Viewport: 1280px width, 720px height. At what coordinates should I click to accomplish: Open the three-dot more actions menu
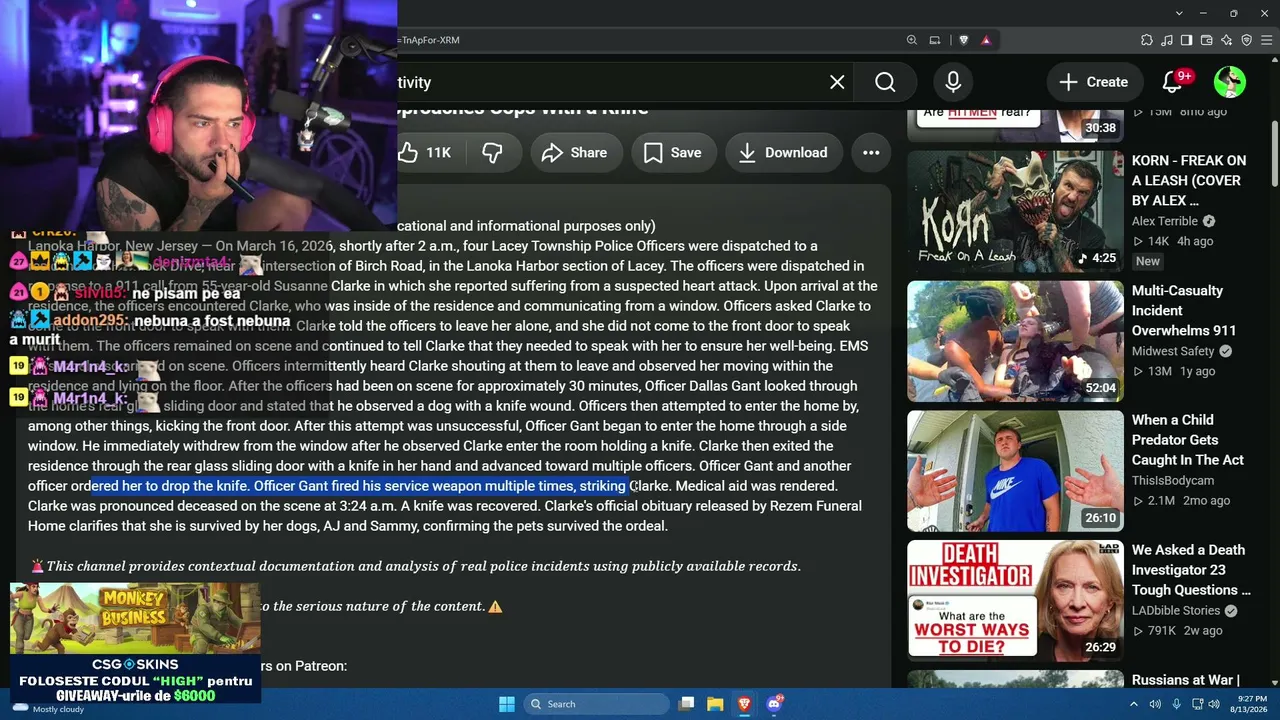coord(871,153)
